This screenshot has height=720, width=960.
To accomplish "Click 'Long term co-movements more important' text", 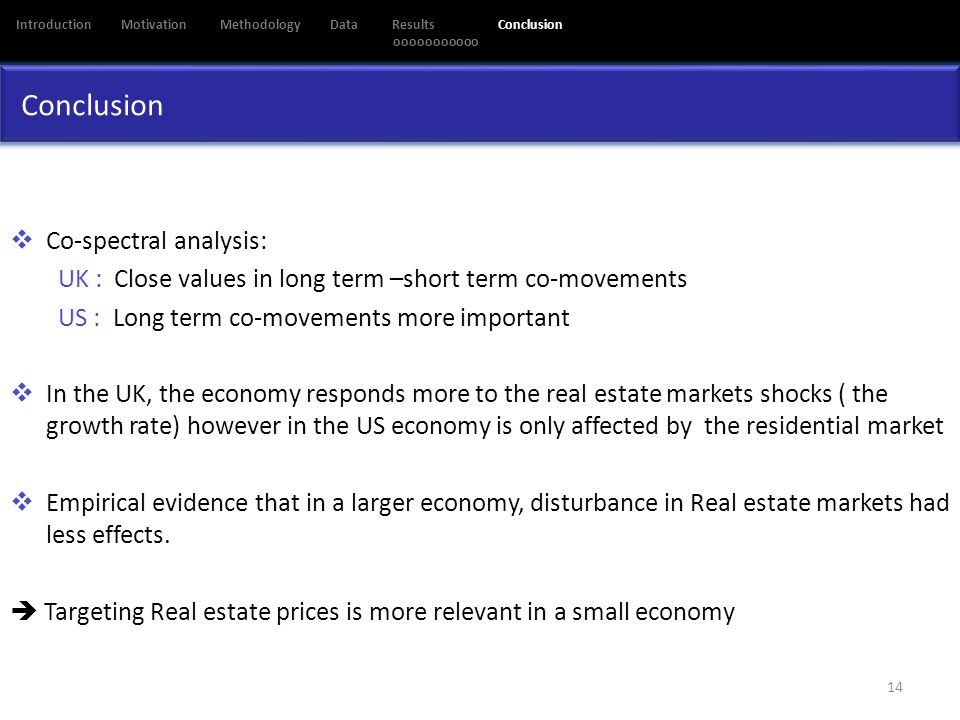I will coord(342,318).
